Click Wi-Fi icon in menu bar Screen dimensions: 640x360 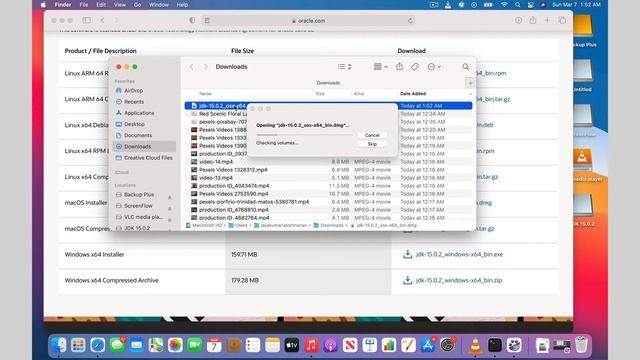coord(504,5)
